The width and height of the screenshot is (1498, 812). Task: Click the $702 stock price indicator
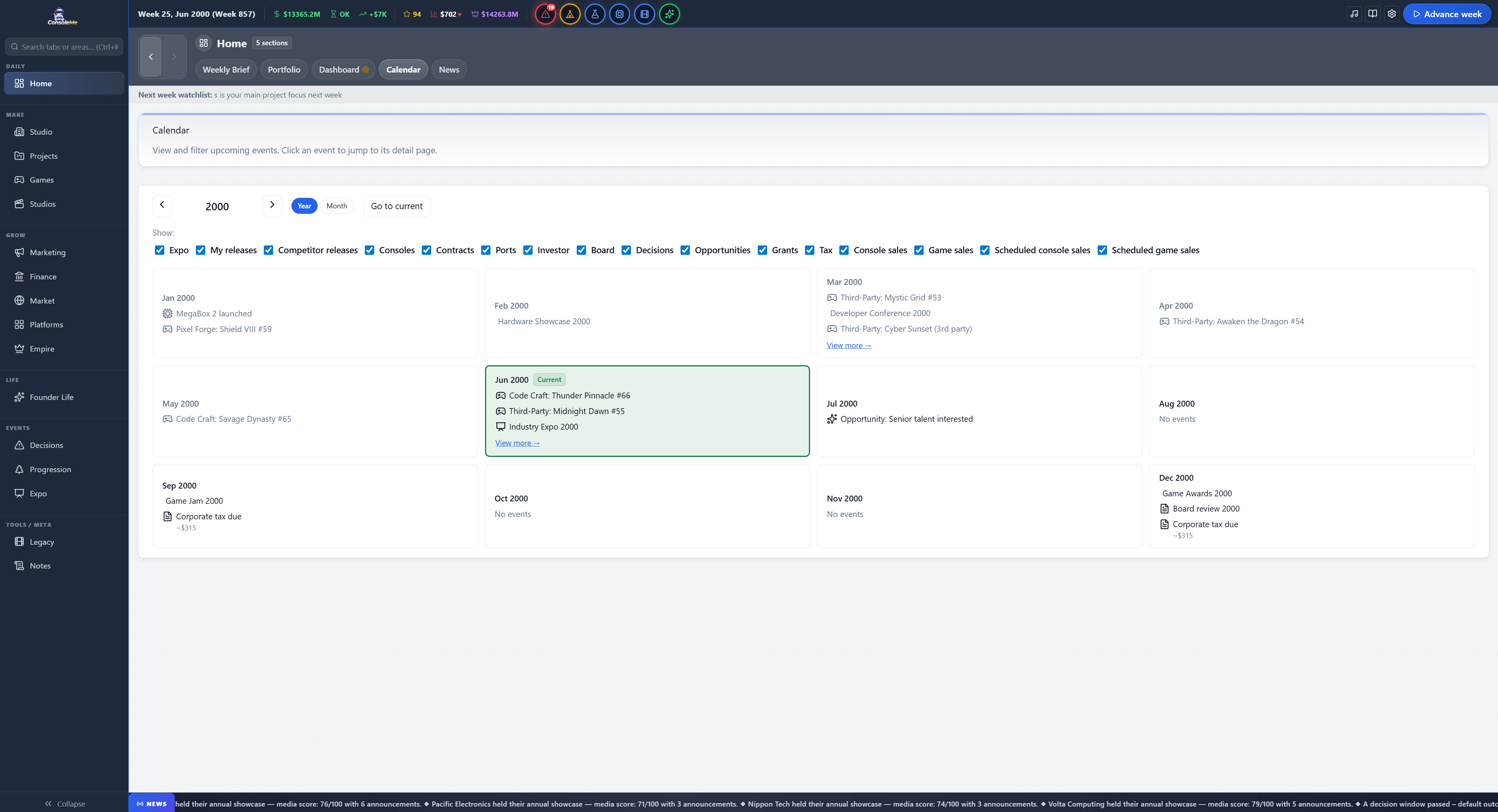click(x=446, y=14)
